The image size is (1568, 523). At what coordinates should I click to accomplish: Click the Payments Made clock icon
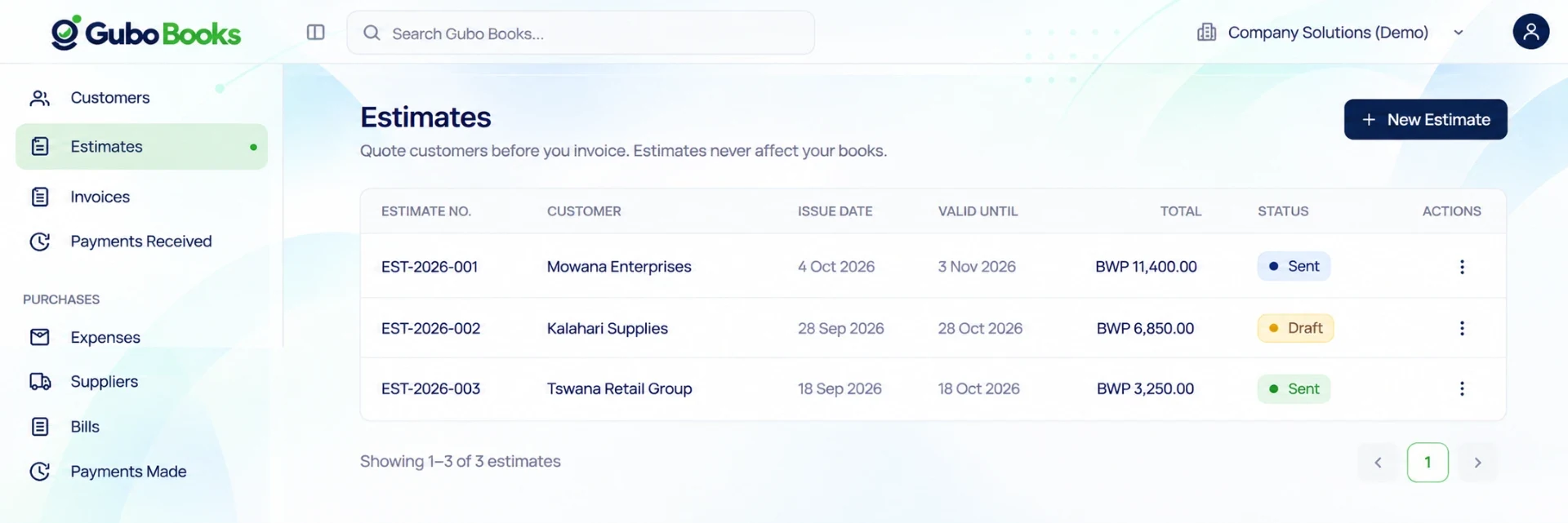click(x=40, y=472)
